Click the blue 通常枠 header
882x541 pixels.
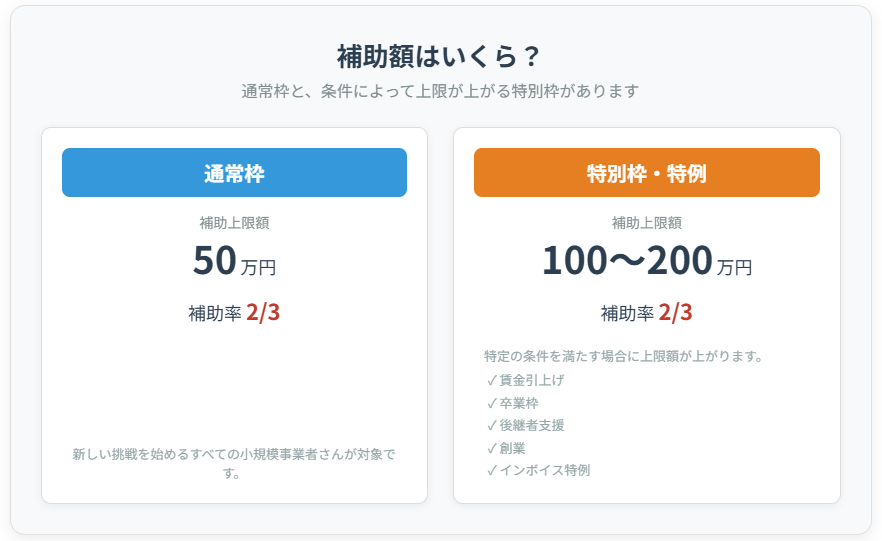234,173
